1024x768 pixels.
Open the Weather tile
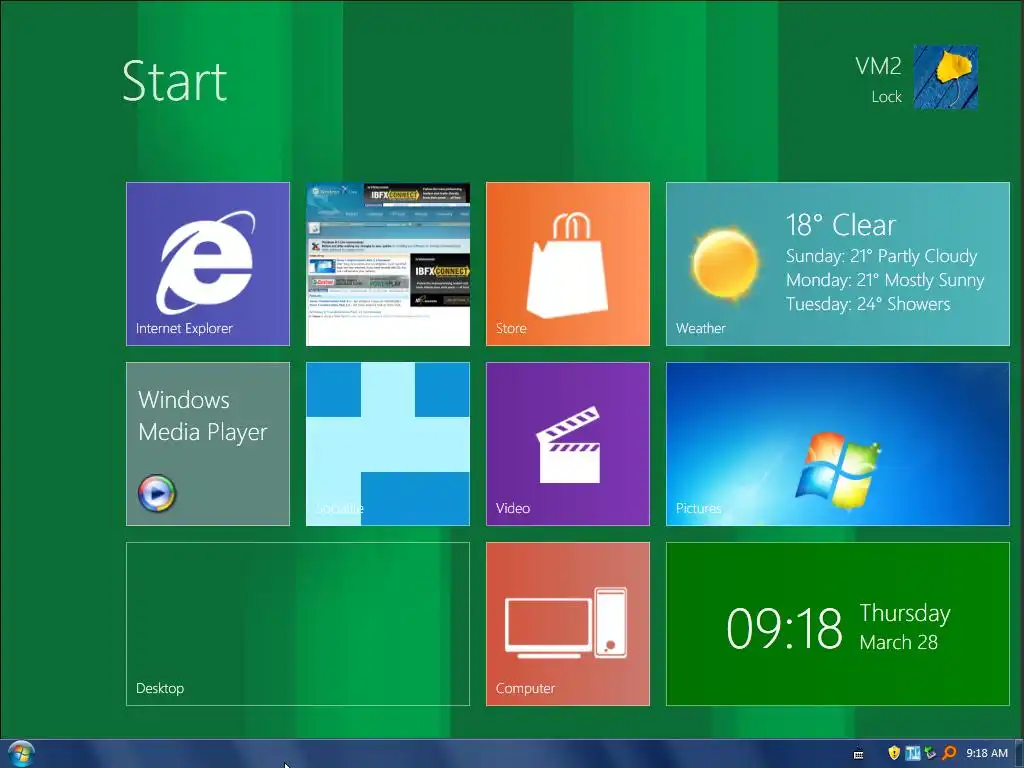click(838, 264)
